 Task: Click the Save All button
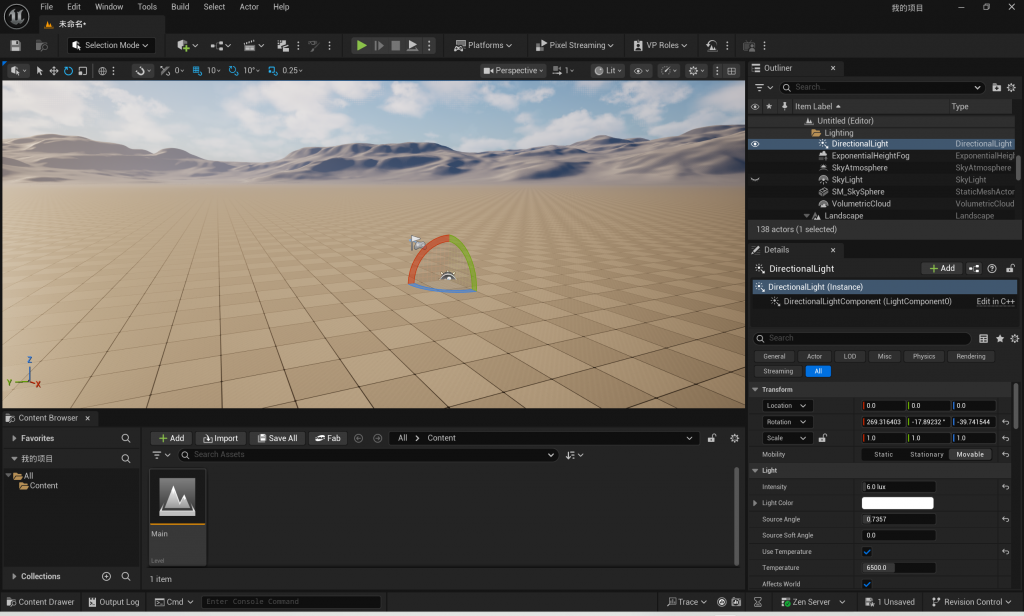tap(277, 438)
